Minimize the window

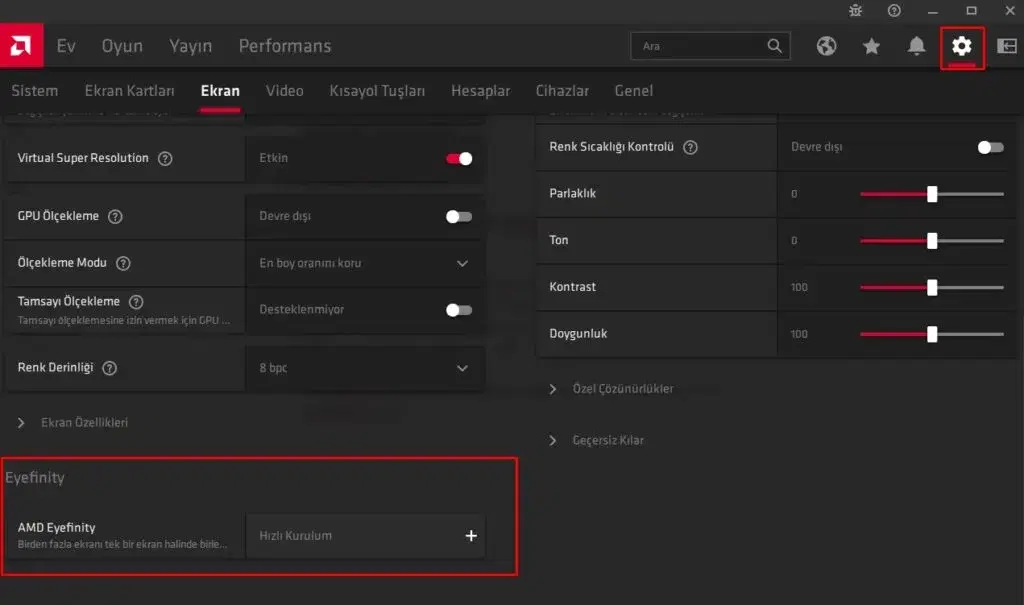(933, 11)
